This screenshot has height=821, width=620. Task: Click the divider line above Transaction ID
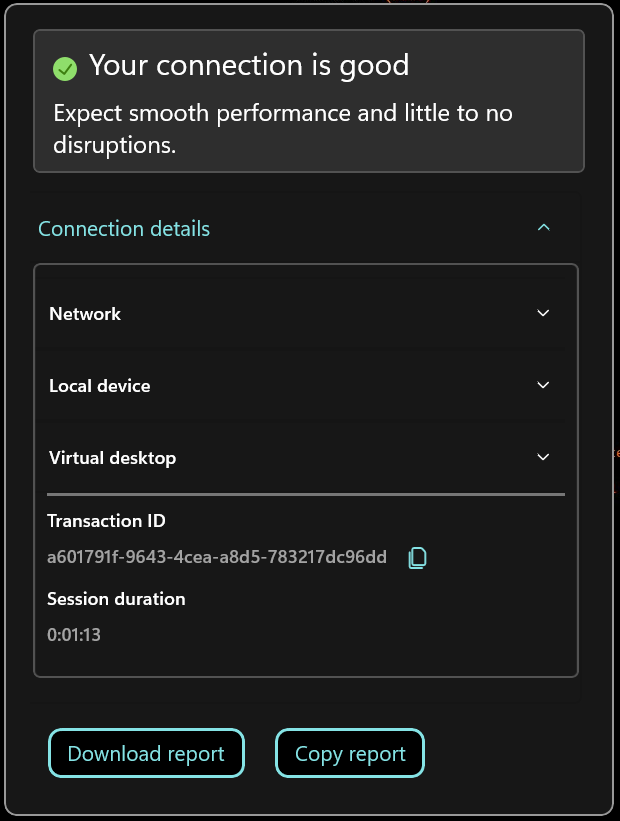(x=306, y=494)
